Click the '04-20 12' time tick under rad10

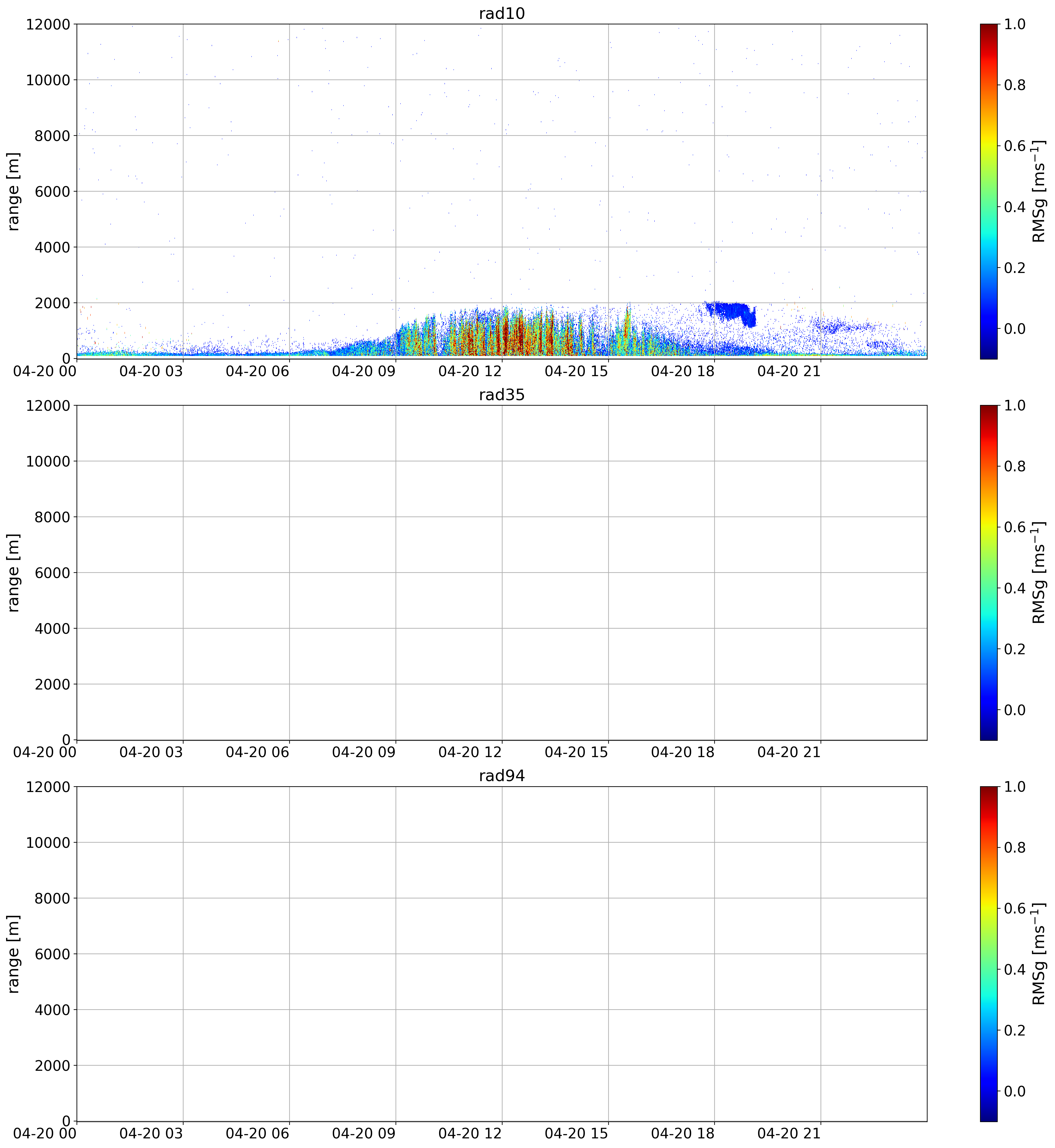click(470, 371)
